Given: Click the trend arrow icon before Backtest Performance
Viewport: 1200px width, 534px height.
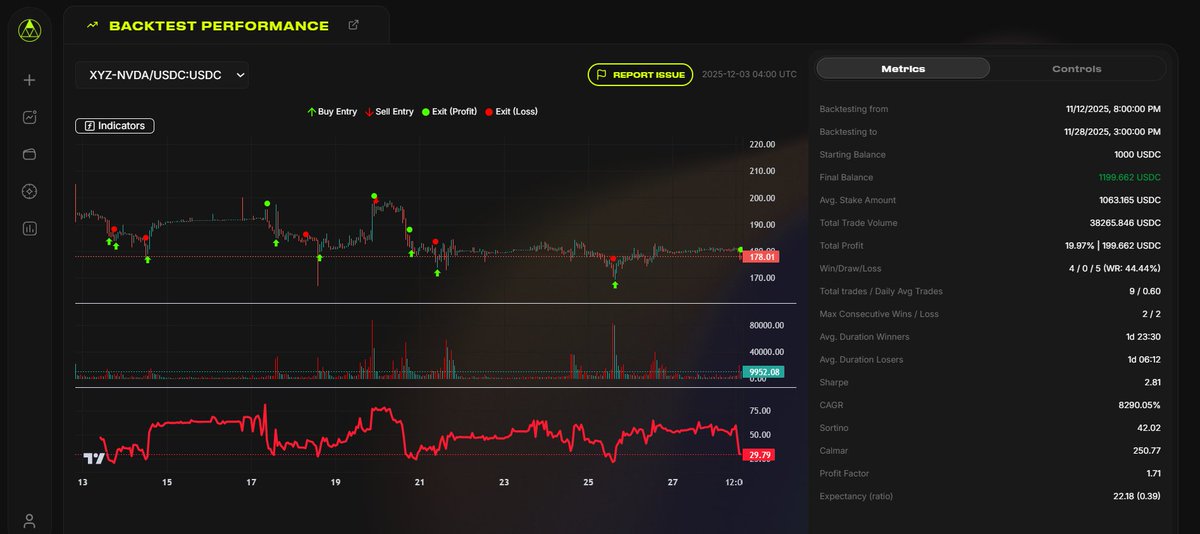Looking at the screenshot, I should pyautogui.click(x=93, y=26).
